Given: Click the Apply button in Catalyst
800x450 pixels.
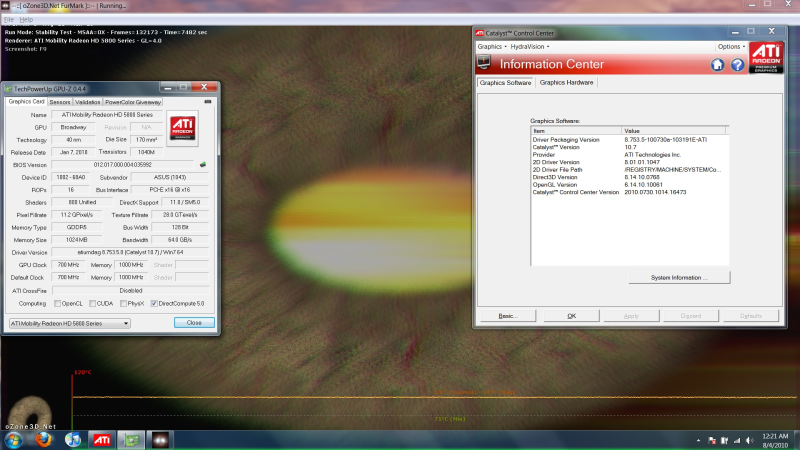Looking at the screenshot, I should coord(631,316).
